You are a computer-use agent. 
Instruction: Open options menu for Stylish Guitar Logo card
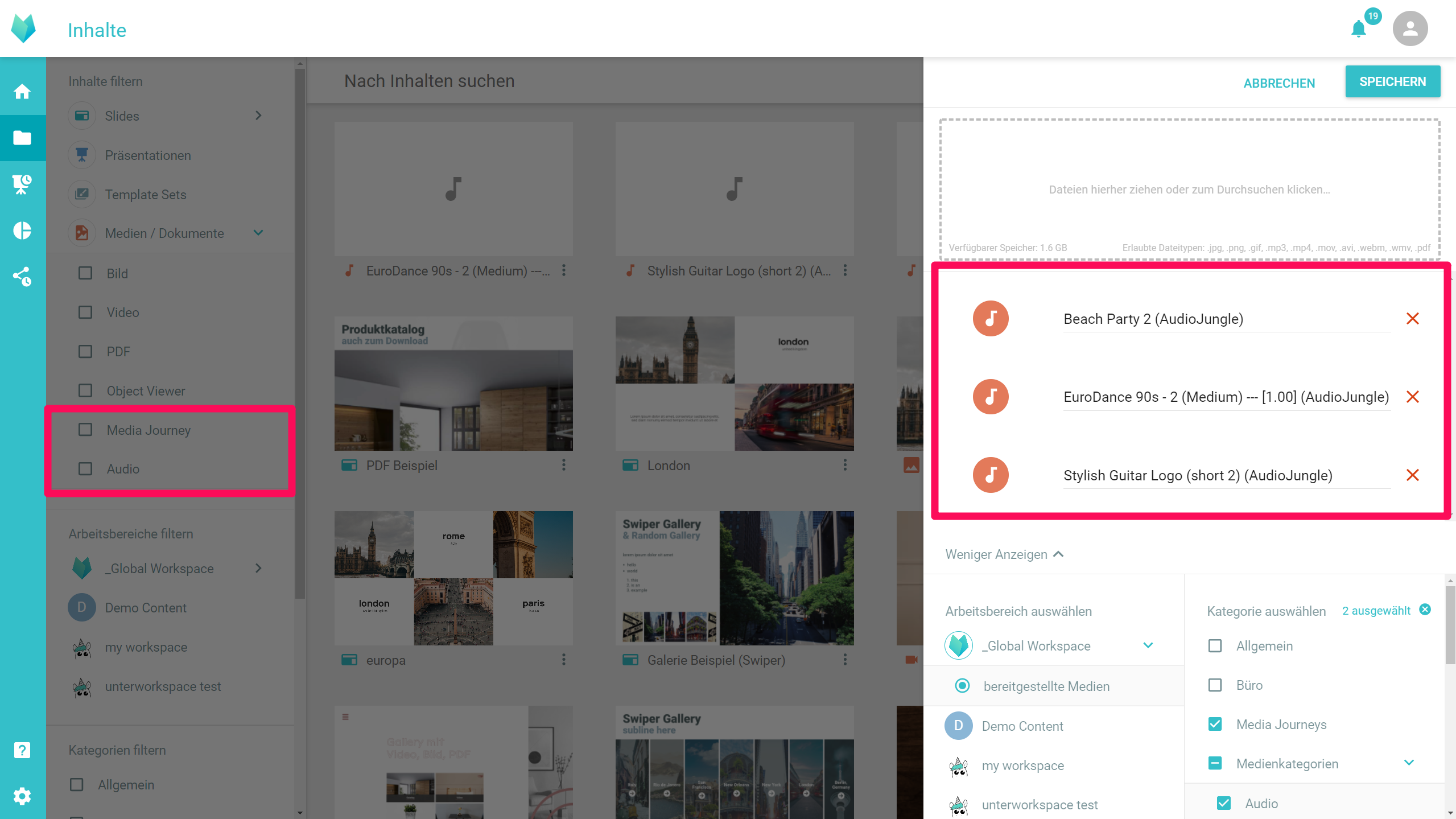[845, 270]
